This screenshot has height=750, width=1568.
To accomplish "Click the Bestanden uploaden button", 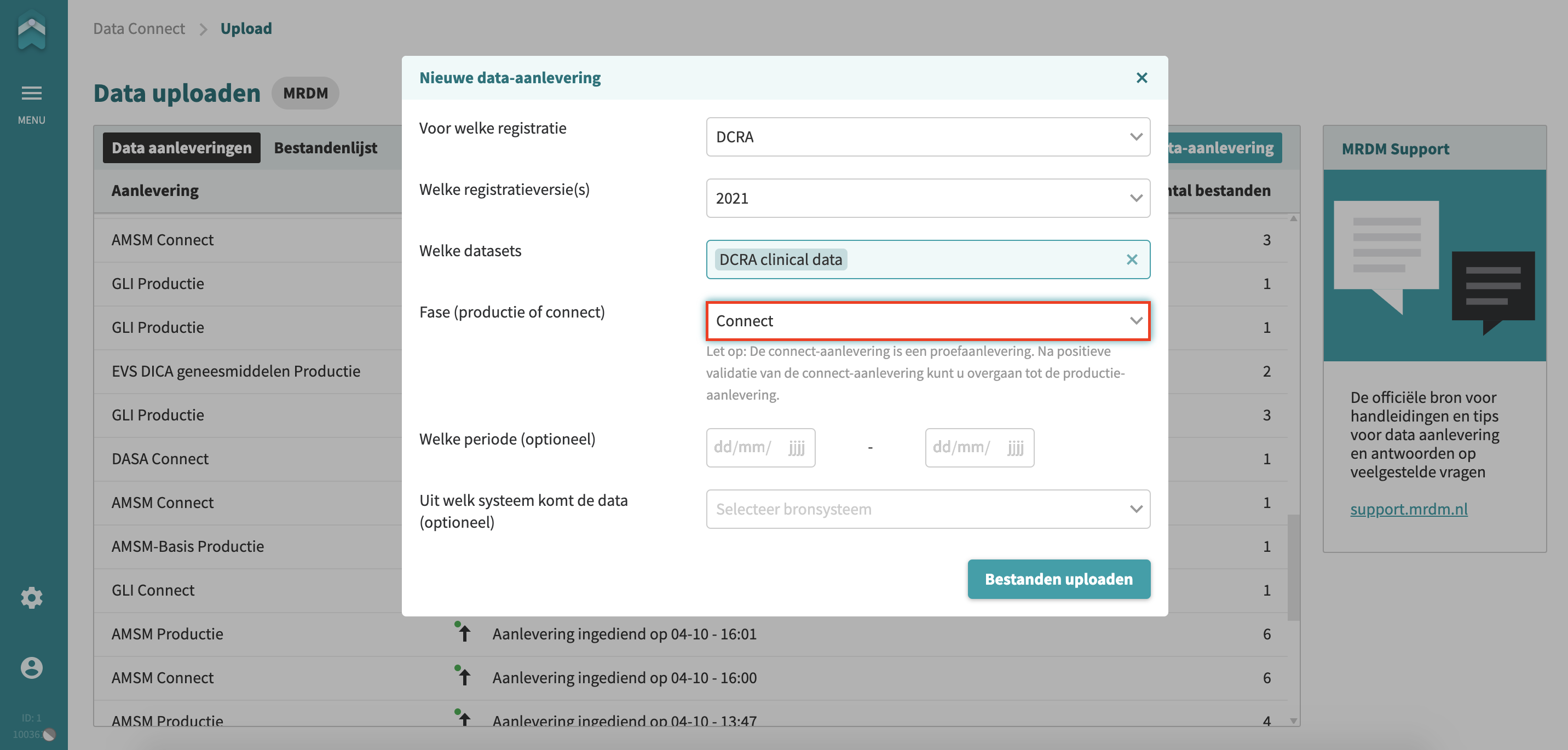I will [1058, 579].
